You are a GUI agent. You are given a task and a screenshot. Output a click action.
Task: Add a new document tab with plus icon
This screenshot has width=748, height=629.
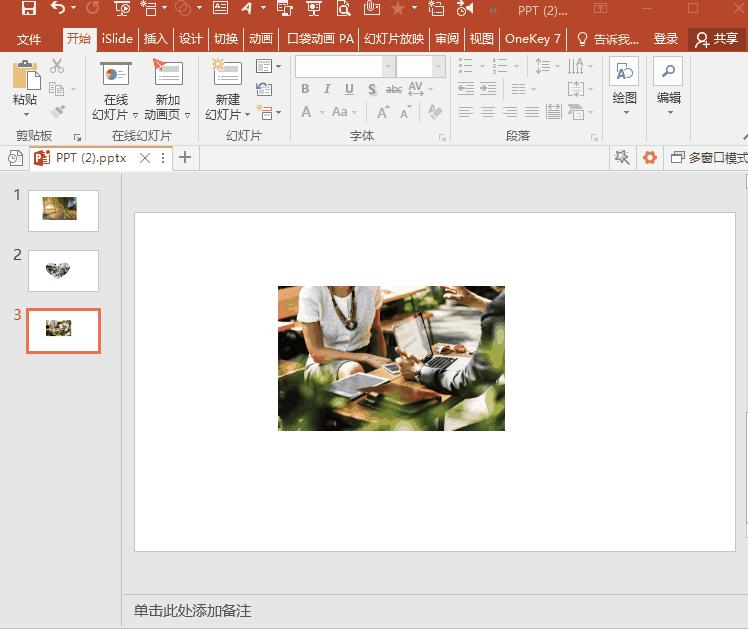(x=185, y=158)
